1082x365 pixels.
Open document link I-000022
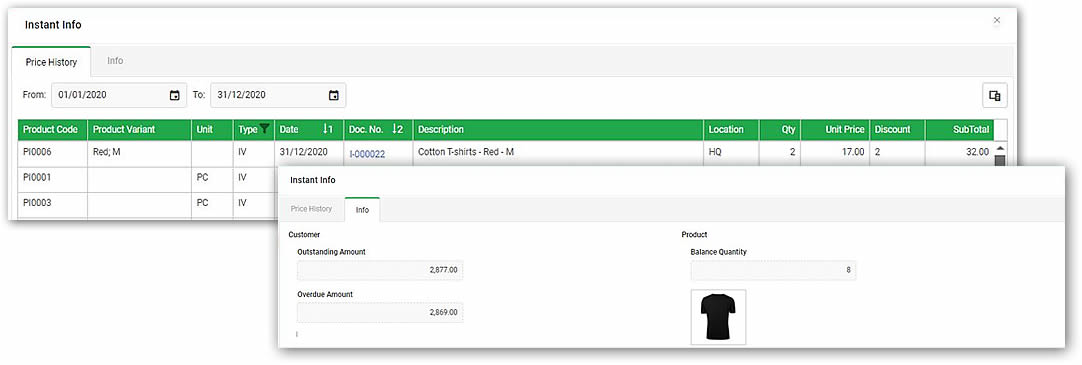point(367,154)
